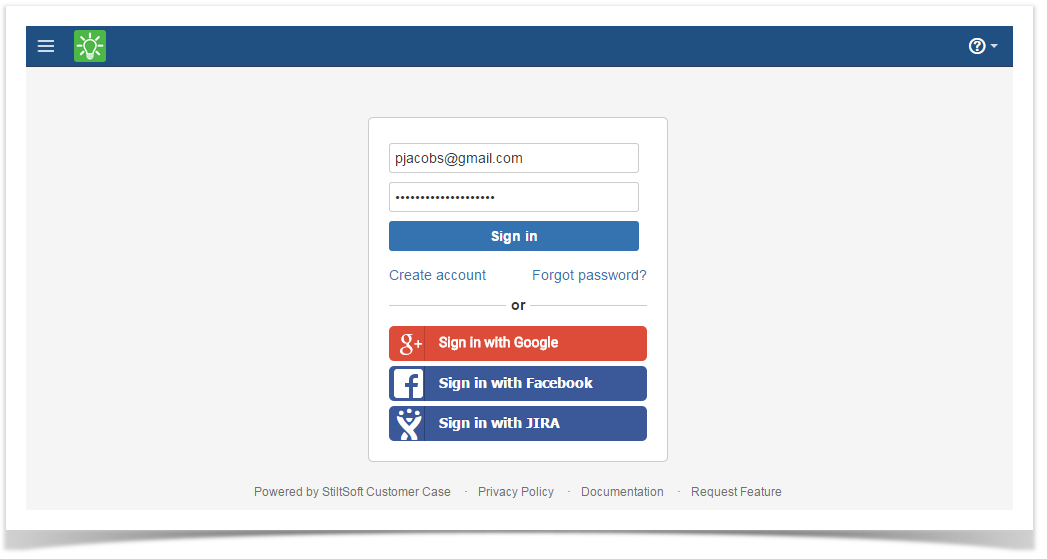Click the blue Sign in button
1047x559 pixels.
coord(513,236)
